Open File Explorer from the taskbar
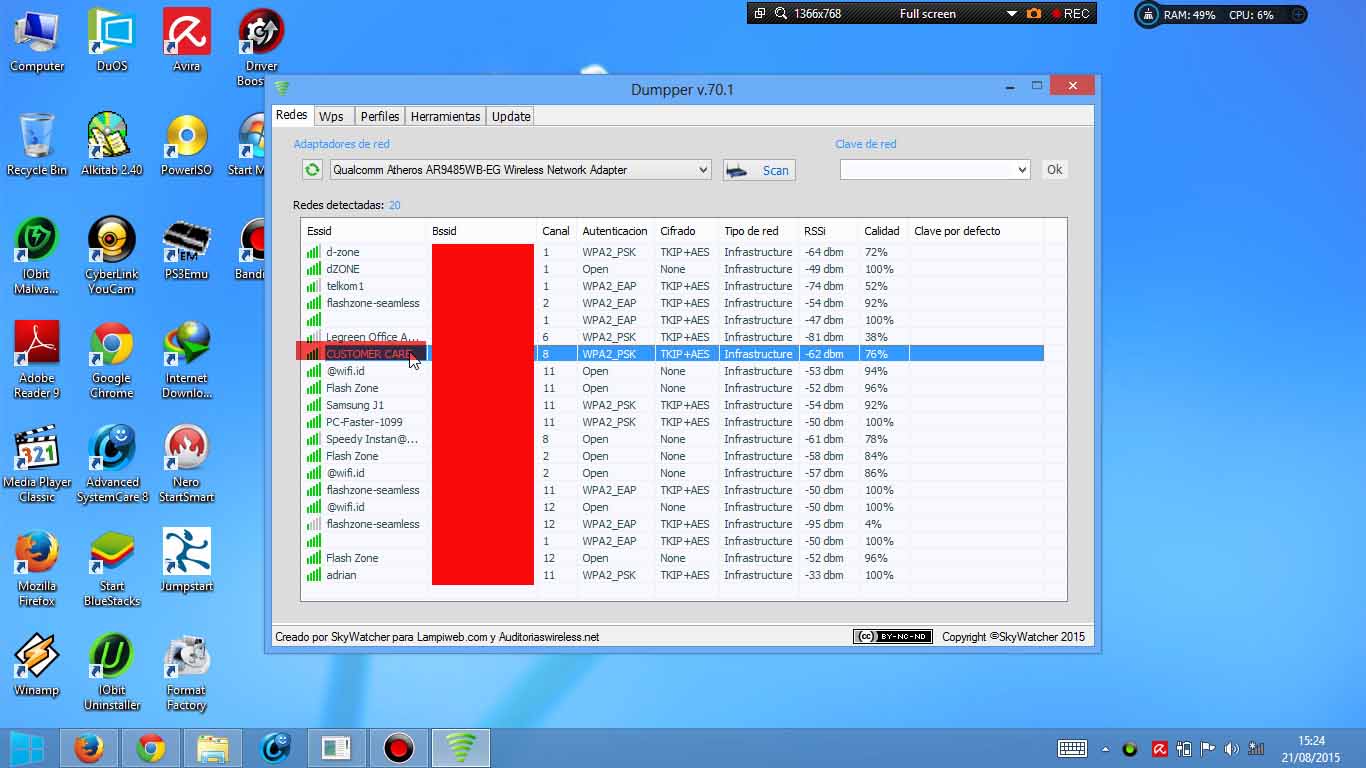The height and width of the screenshot is (768, 1366). coord(213,748)
